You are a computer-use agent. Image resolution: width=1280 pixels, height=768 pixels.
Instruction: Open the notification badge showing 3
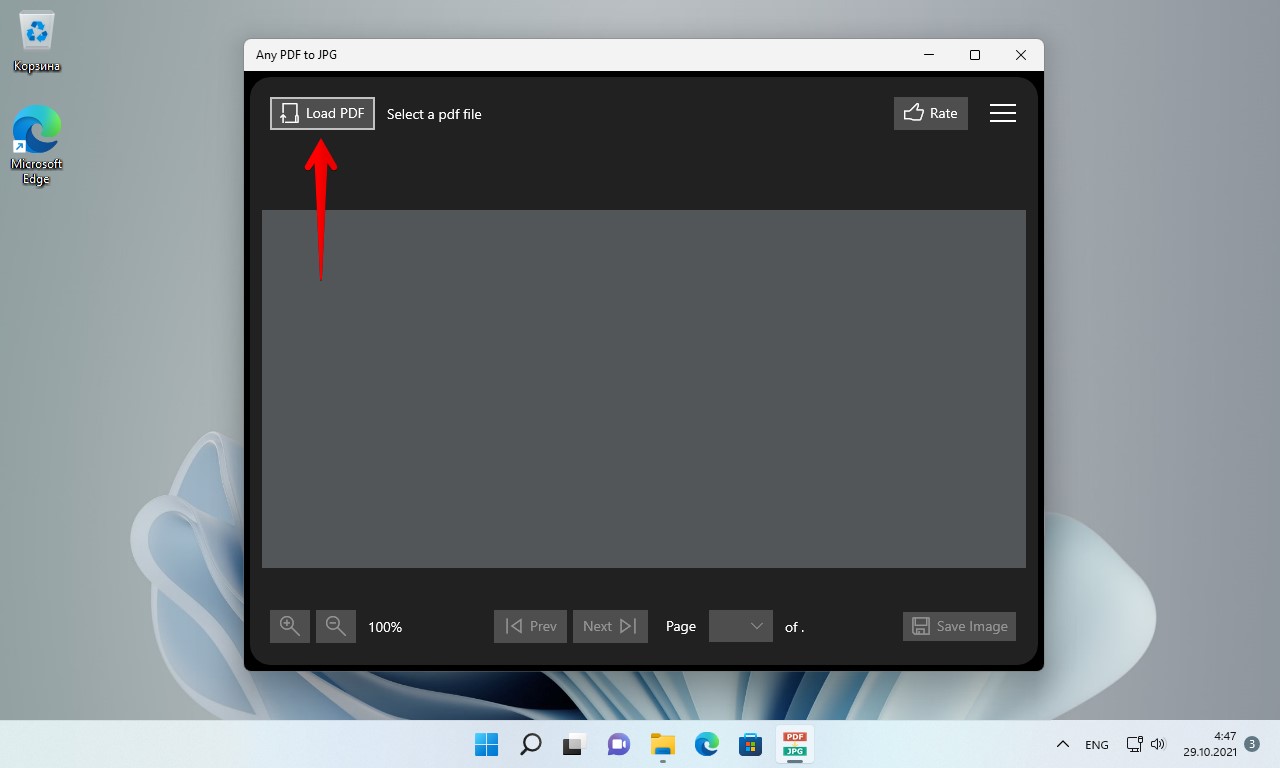1252,744
